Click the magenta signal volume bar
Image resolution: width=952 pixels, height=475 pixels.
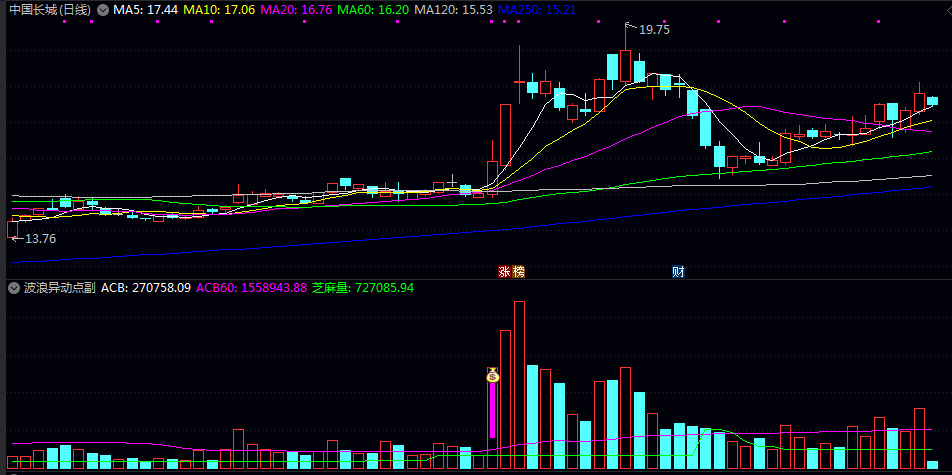tap(492, 410)
